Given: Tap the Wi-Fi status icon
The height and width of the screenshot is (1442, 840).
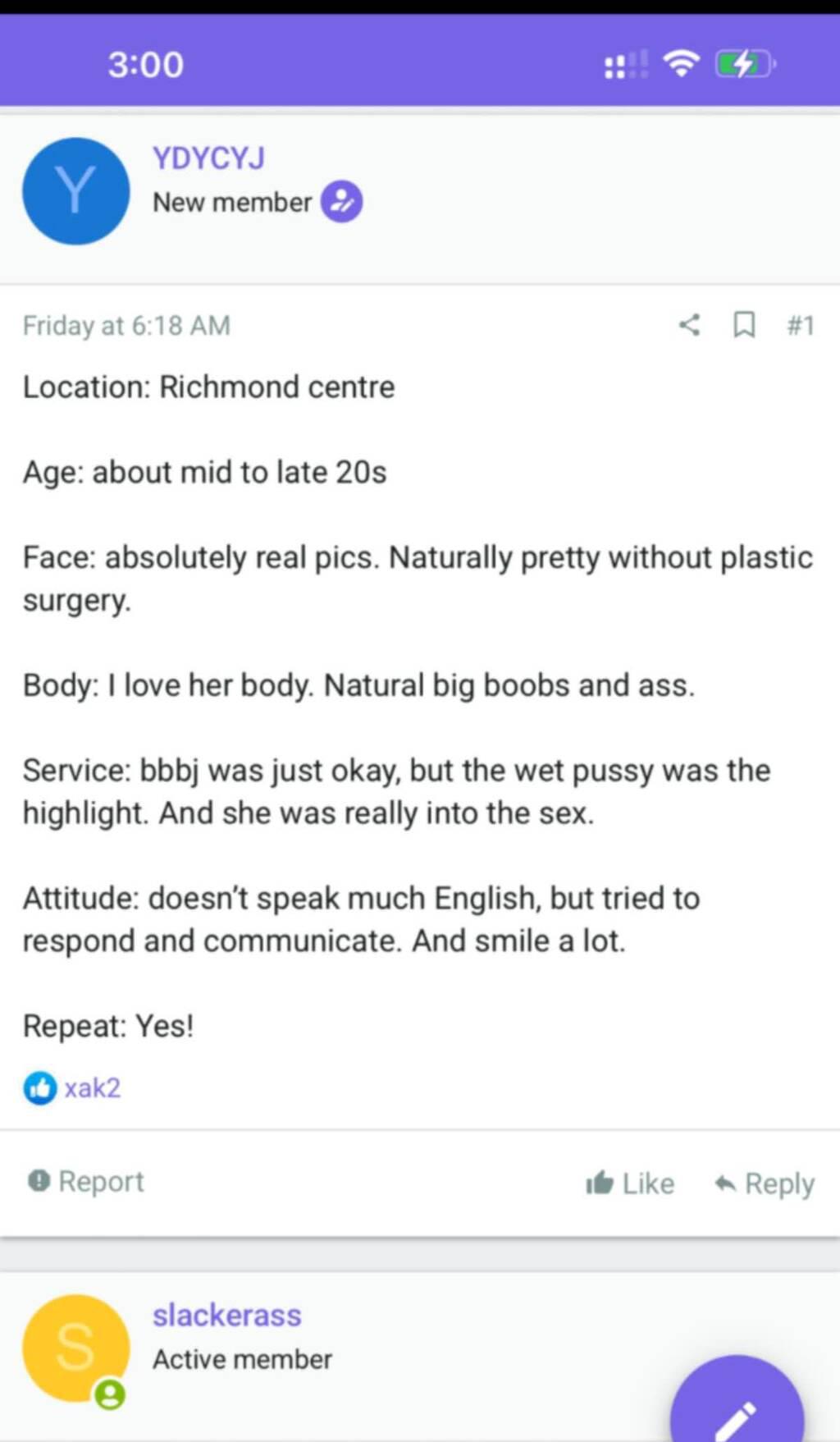Looking at the screenshot, I should (681, 63).
